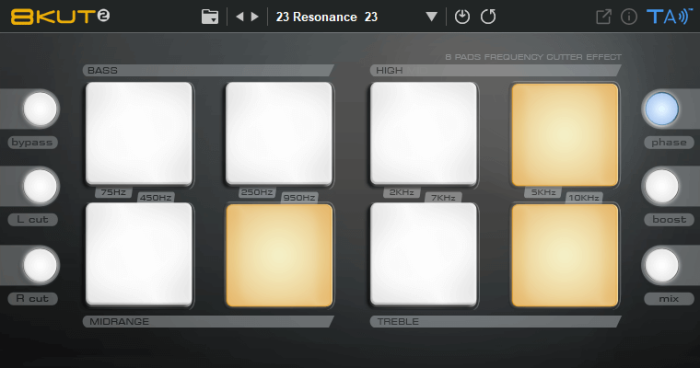The image size is (700, 368).
Task: Toggle the L cut round button
Action: click(x=40, y=186)
